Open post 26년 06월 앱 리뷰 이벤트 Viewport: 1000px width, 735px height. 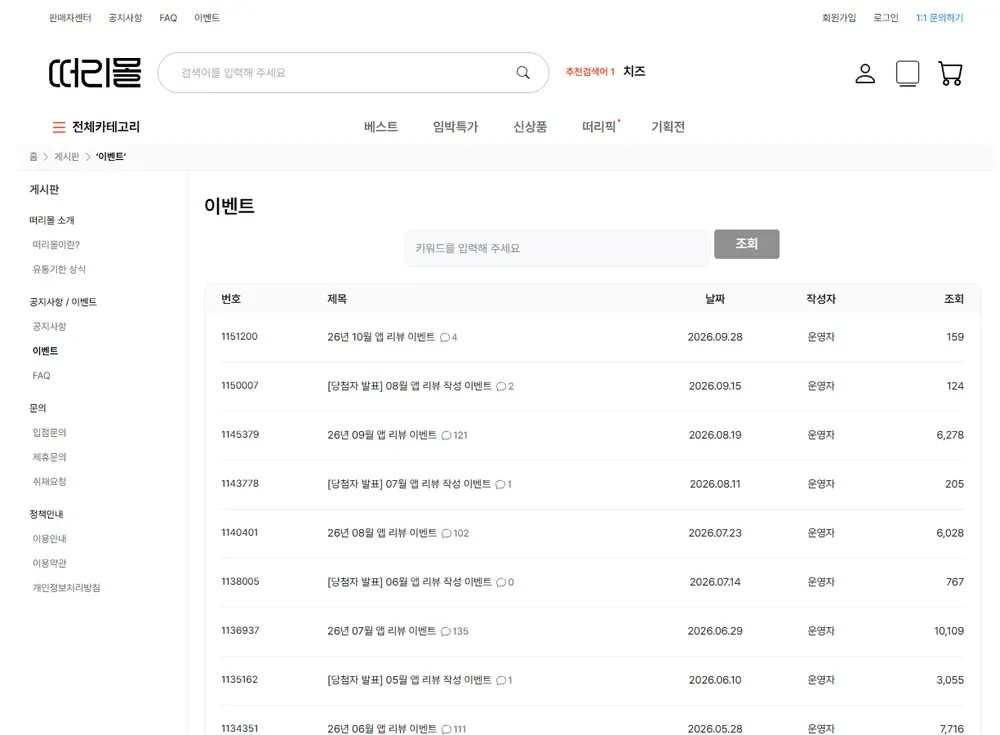pos(382,729)
